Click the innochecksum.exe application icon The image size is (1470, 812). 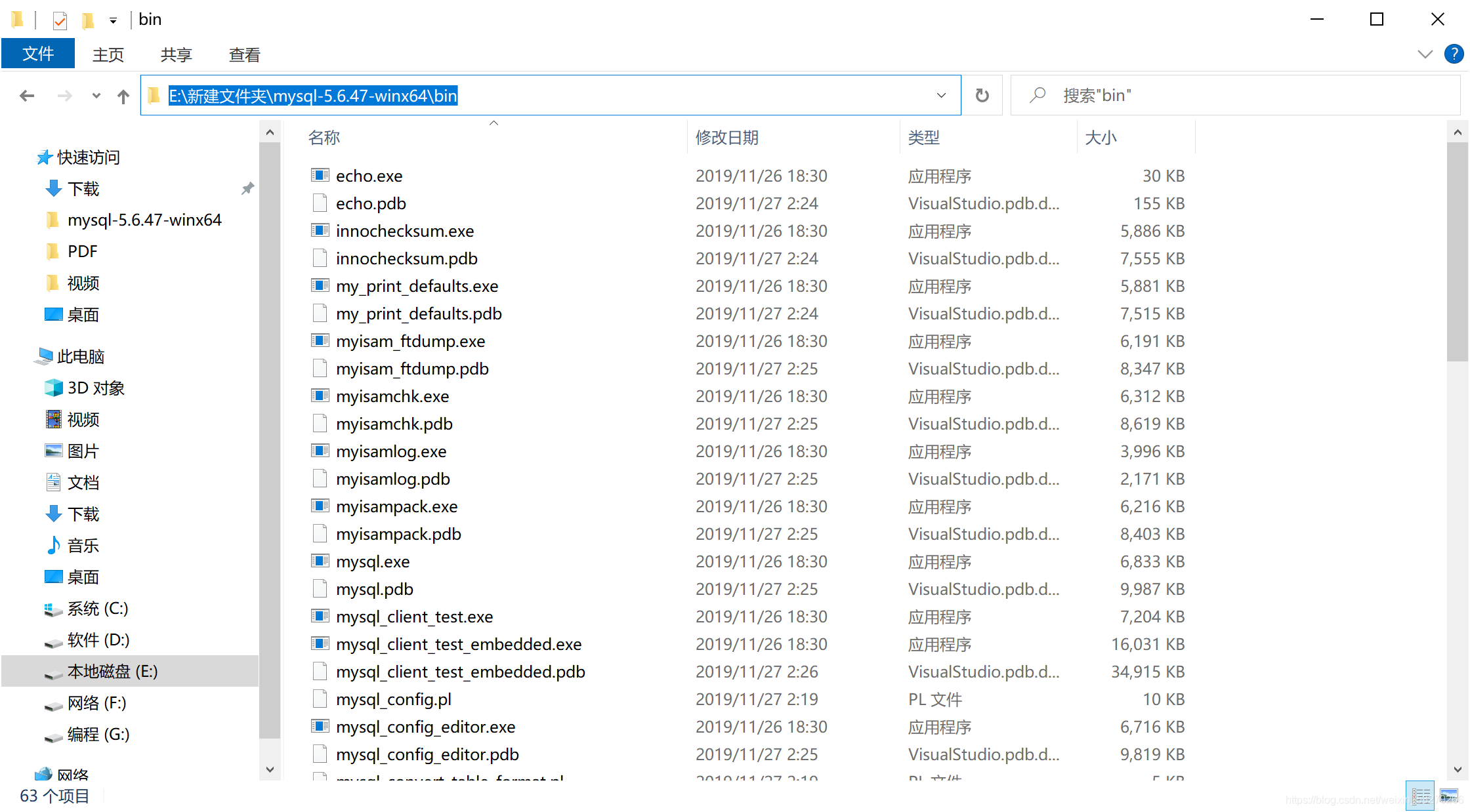click(x=320, y=230)
